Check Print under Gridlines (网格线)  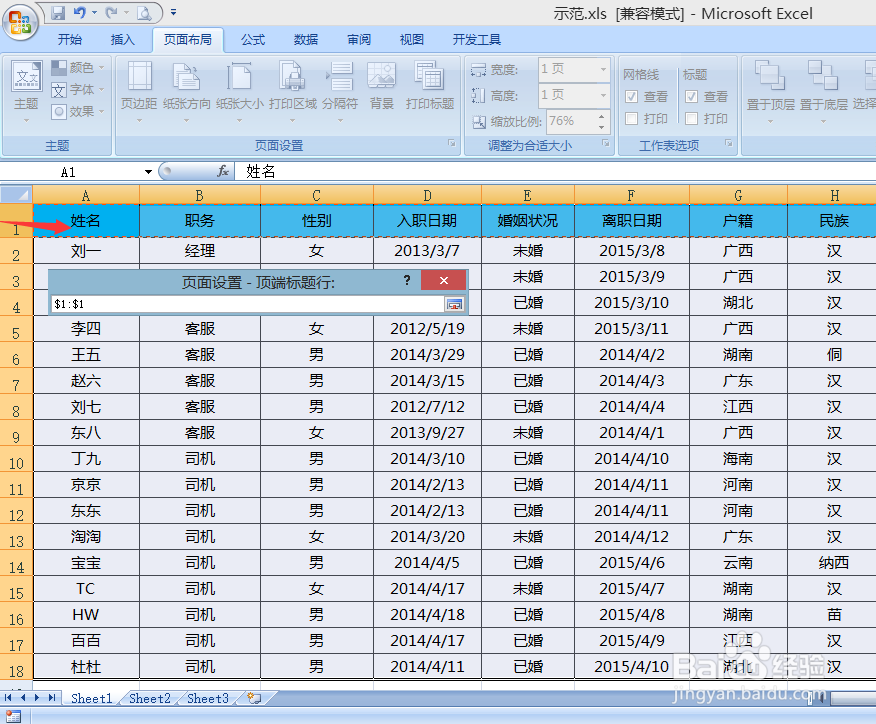pos(631,116)
